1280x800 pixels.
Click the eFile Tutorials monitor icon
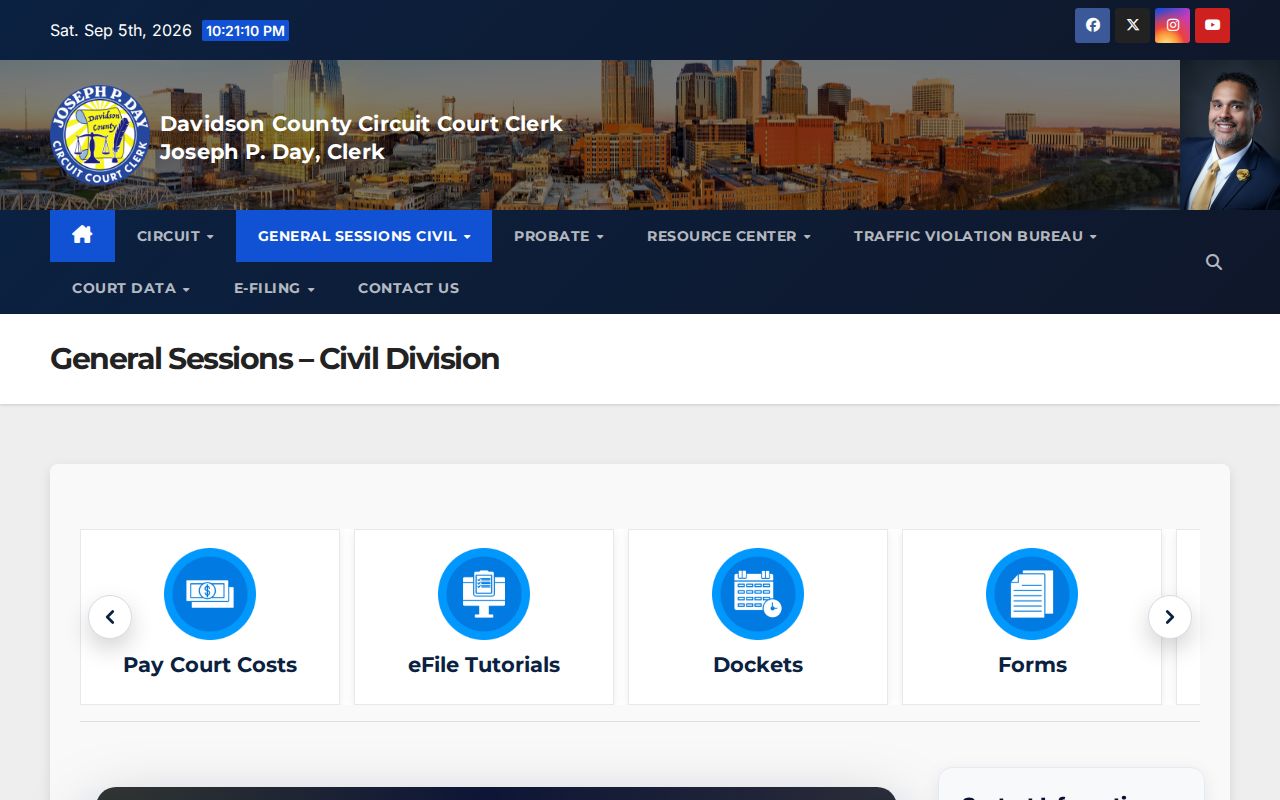484,594
